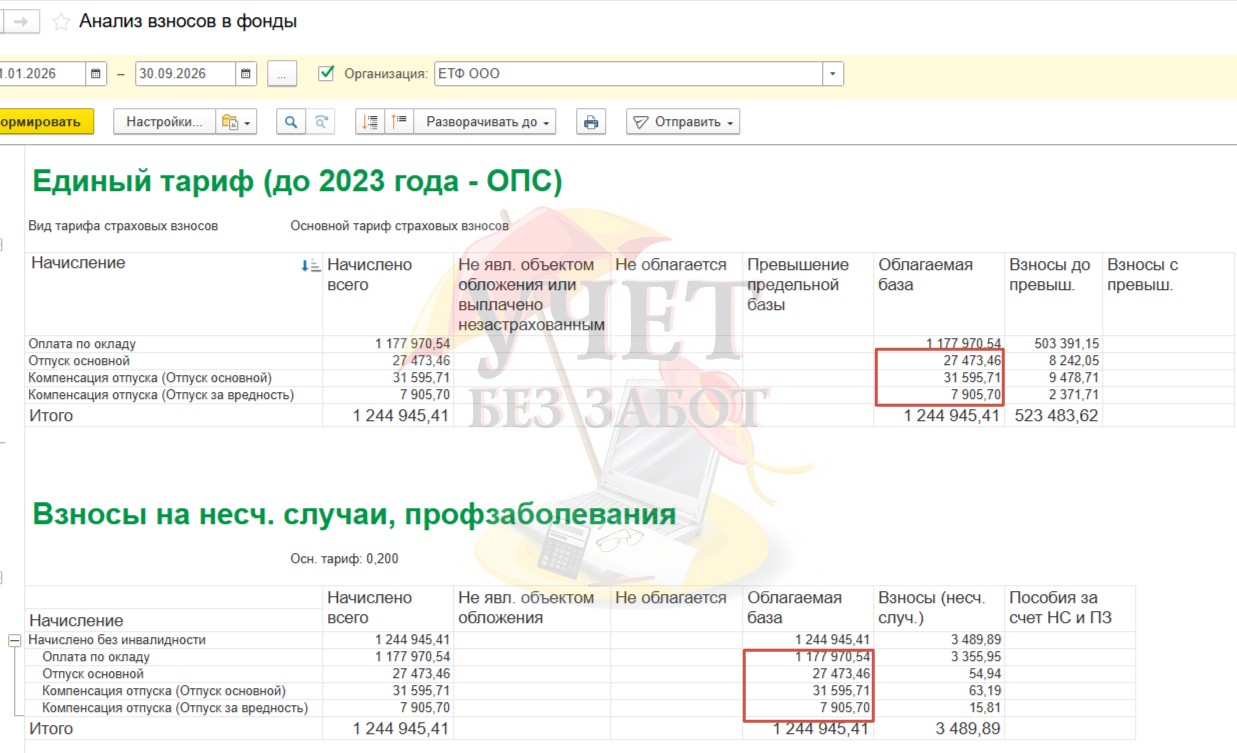Click the Осн. тариф: 0,200 label
Viewport: 1237px width, 753px height.
click(344, 559)
